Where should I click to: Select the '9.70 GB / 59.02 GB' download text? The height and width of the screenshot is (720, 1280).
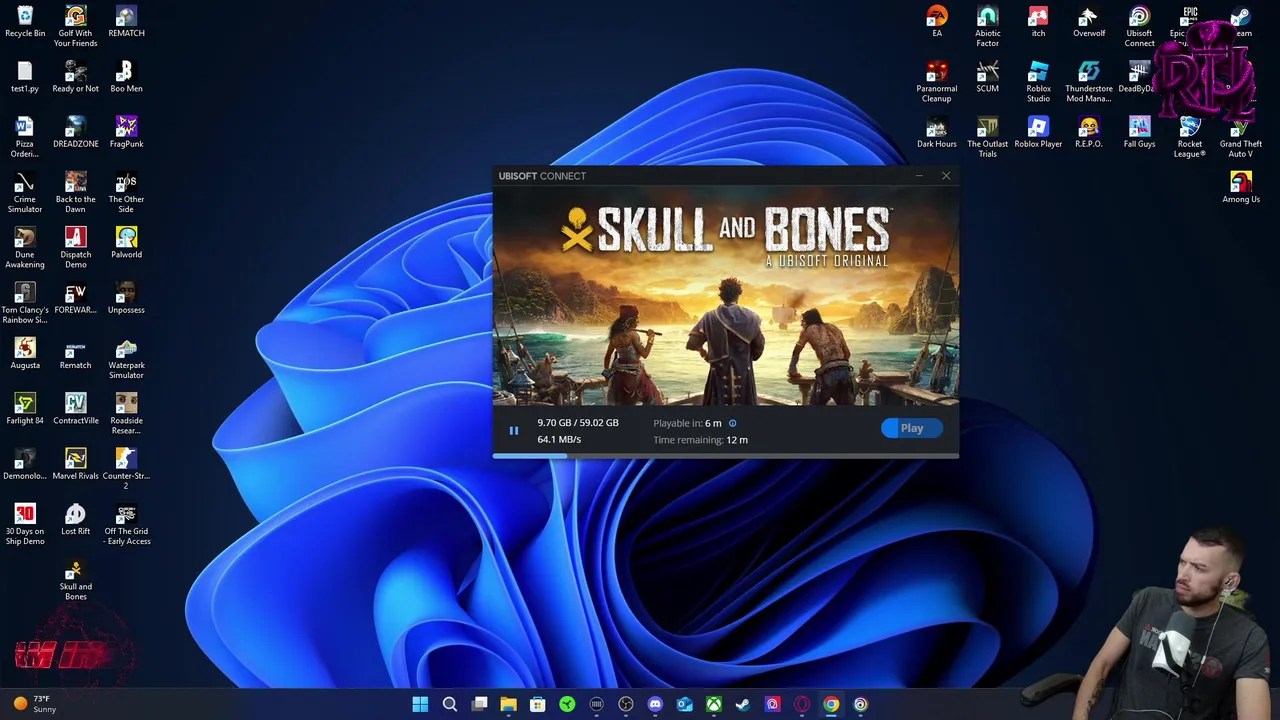[x=578, y=423]
